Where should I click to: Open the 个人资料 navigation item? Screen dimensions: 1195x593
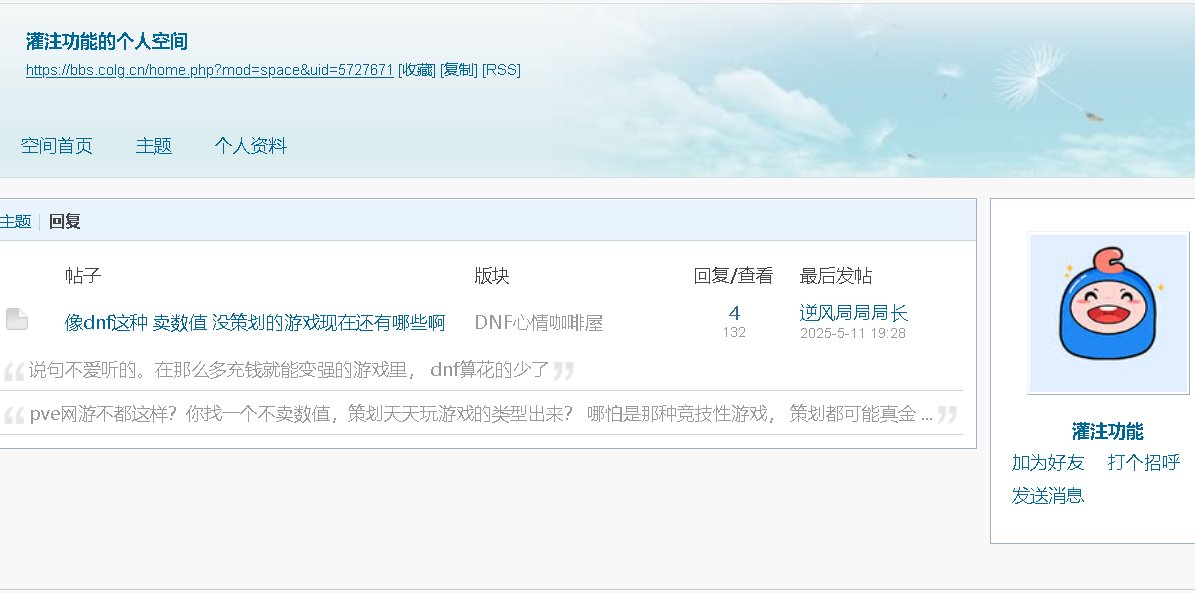[251, 146]
